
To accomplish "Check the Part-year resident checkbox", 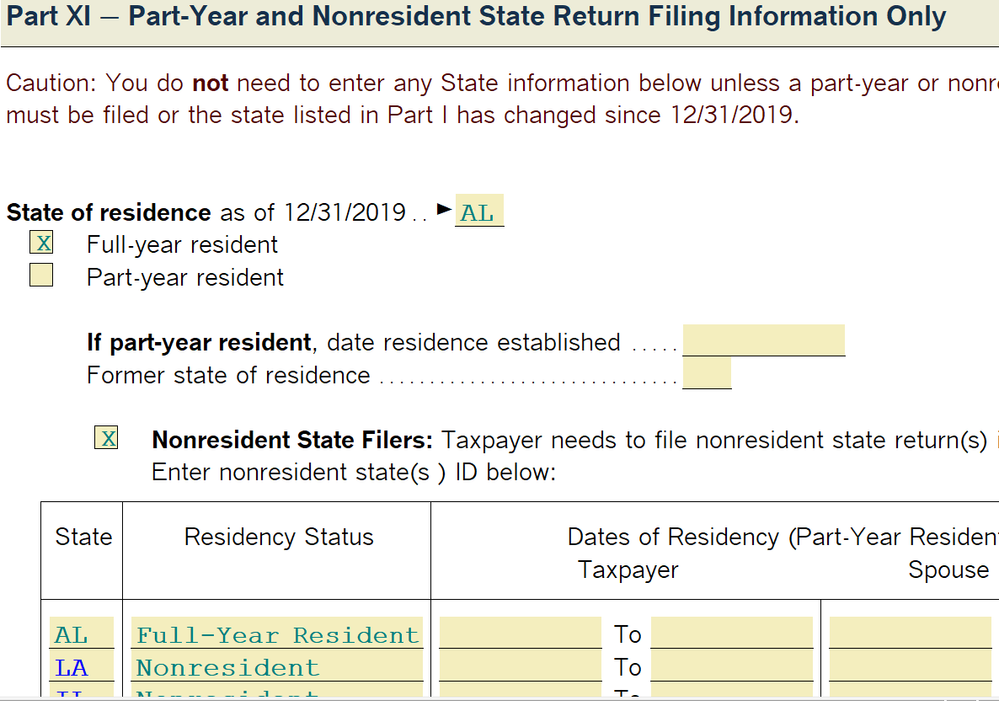I will 41,277.
